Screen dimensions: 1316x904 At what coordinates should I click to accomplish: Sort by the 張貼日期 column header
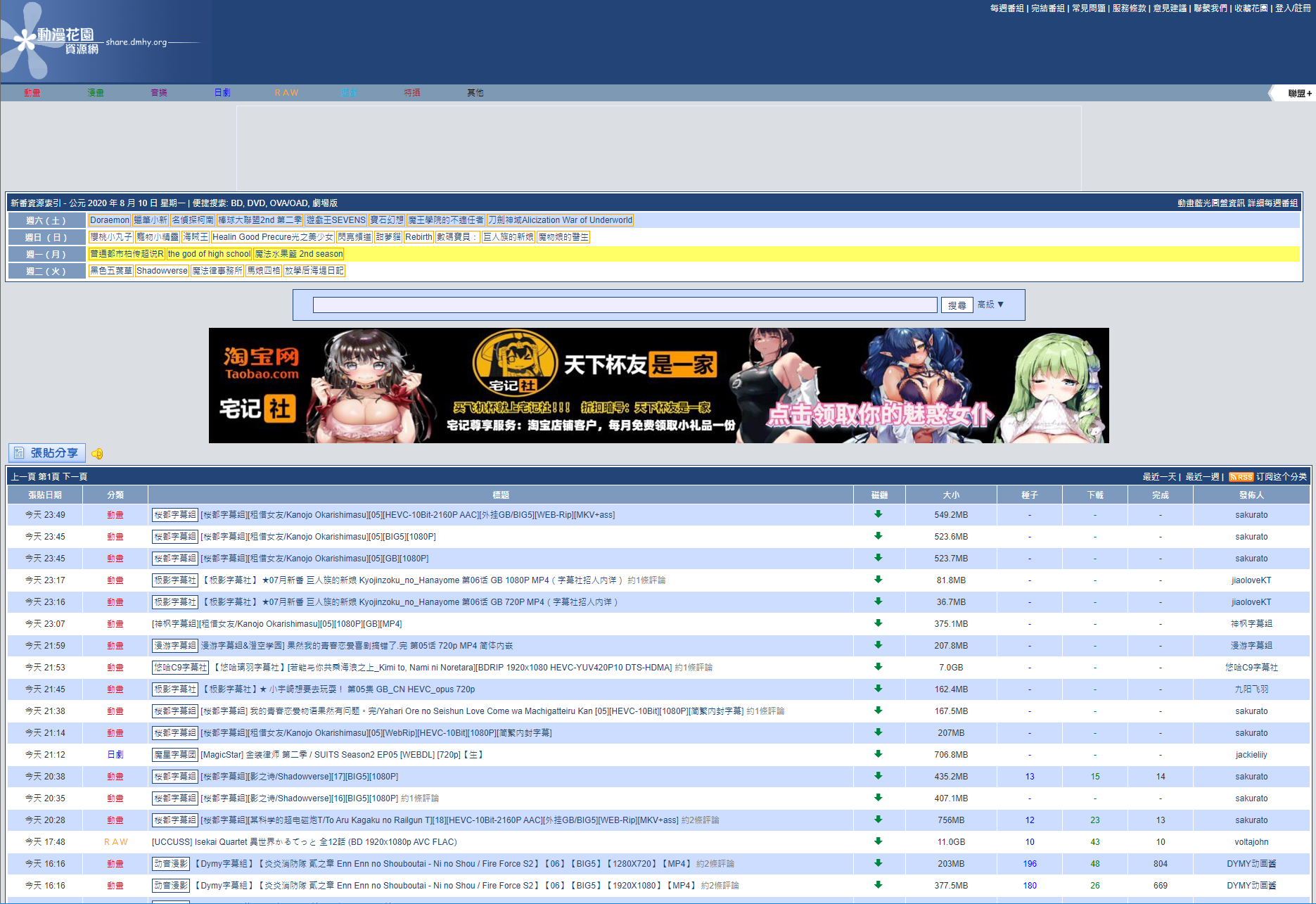(x=45, y=495)
